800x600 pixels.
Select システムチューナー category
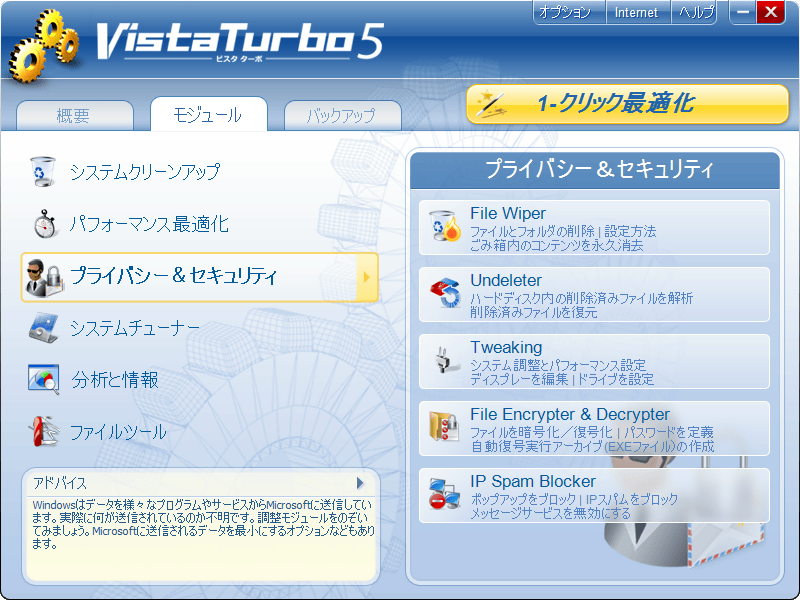click(x=135, y=328)
